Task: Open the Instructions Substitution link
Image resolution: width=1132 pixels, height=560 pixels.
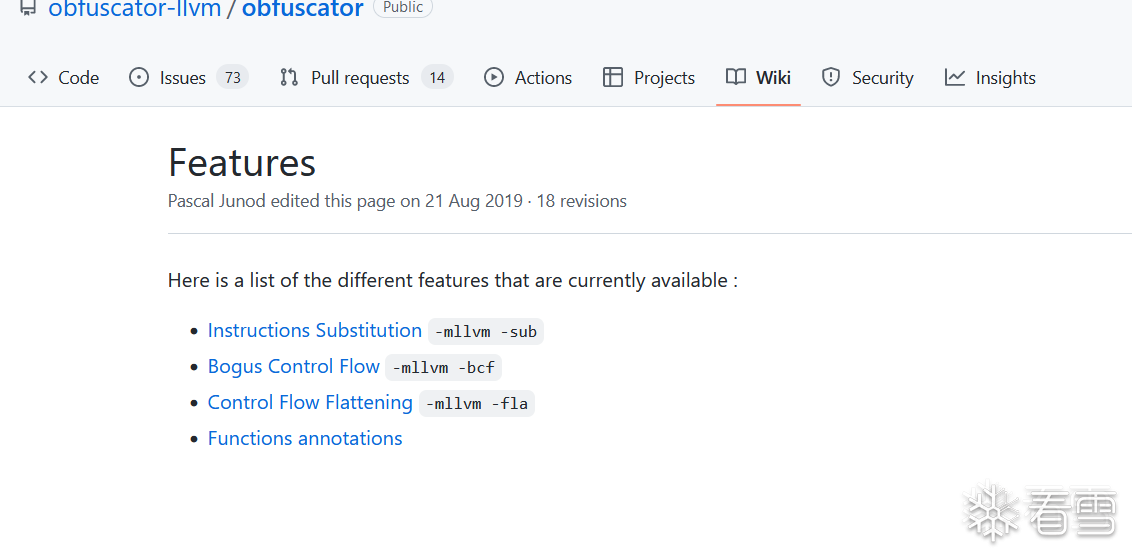Action: tap(315, 331)
